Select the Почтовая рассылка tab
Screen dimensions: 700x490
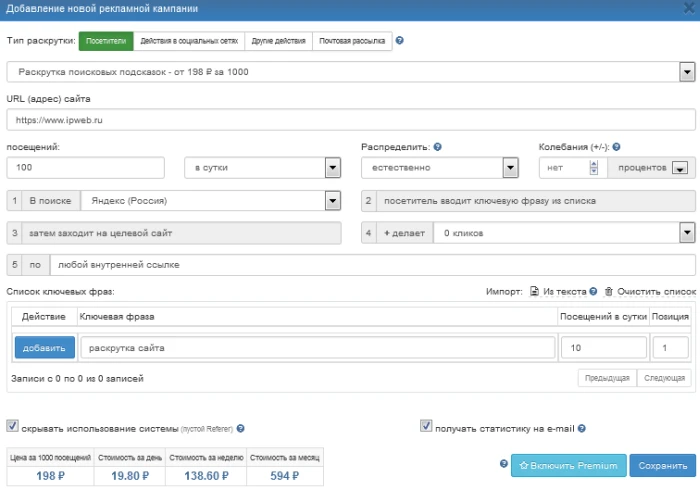(350, 42)
